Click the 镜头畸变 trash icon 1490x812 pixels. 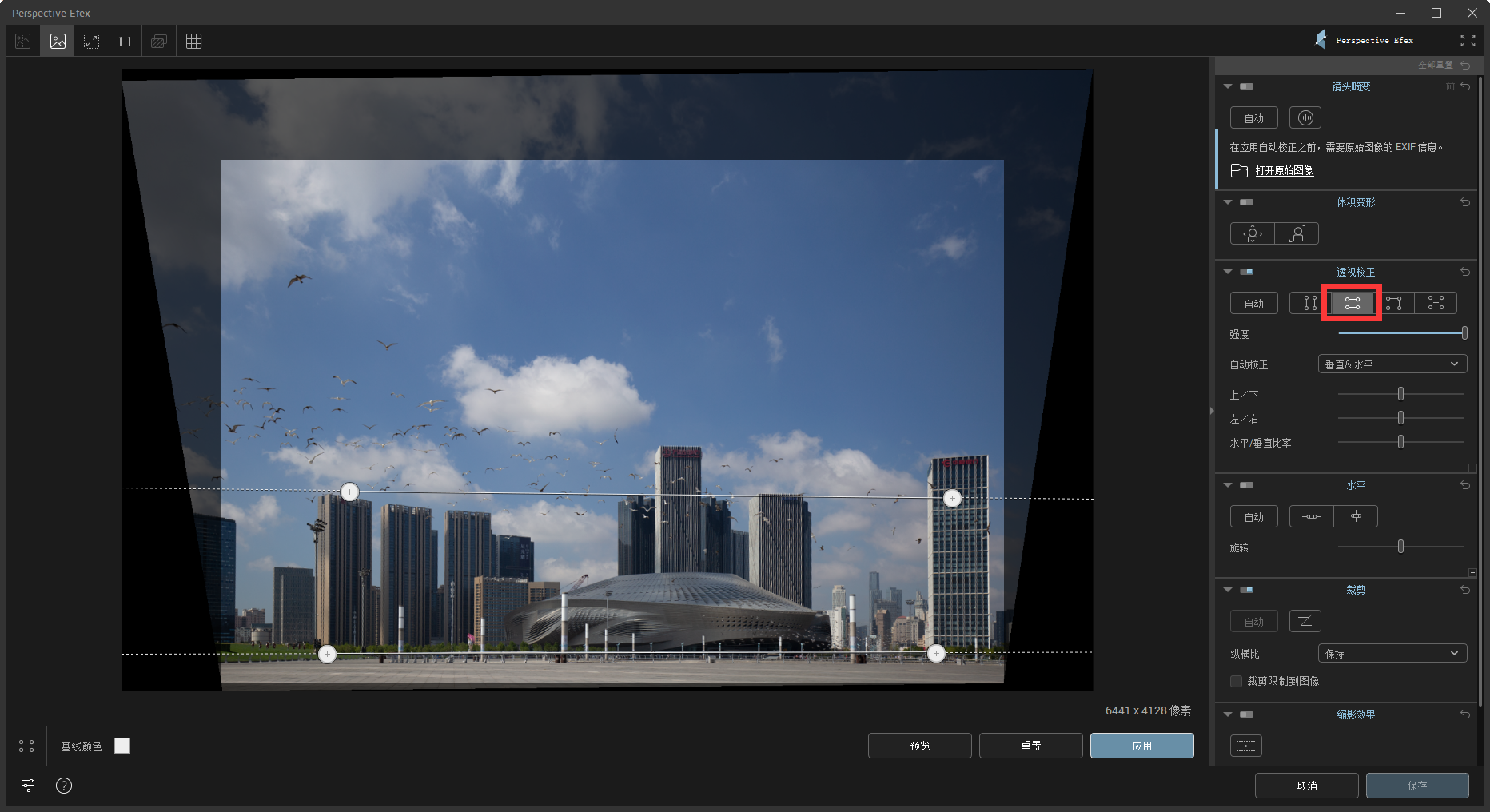click(1450, 86)
